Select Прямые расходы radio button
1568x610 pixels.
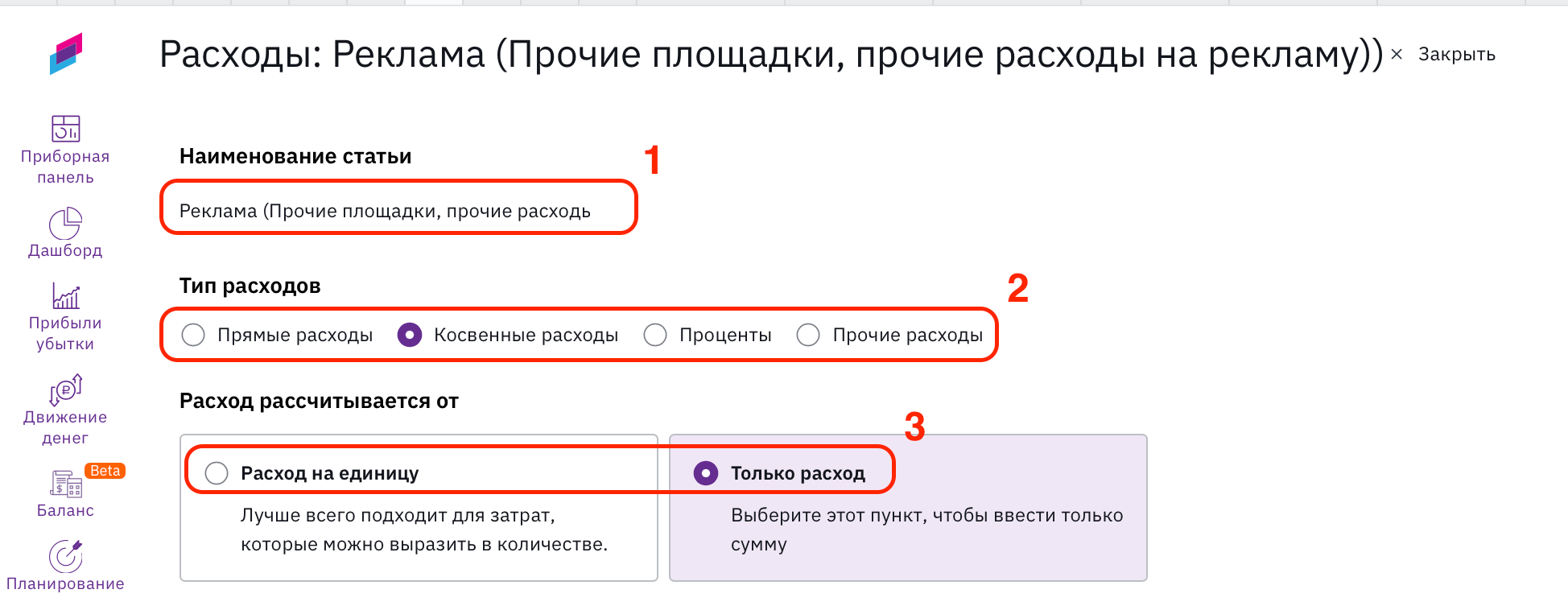193,335
